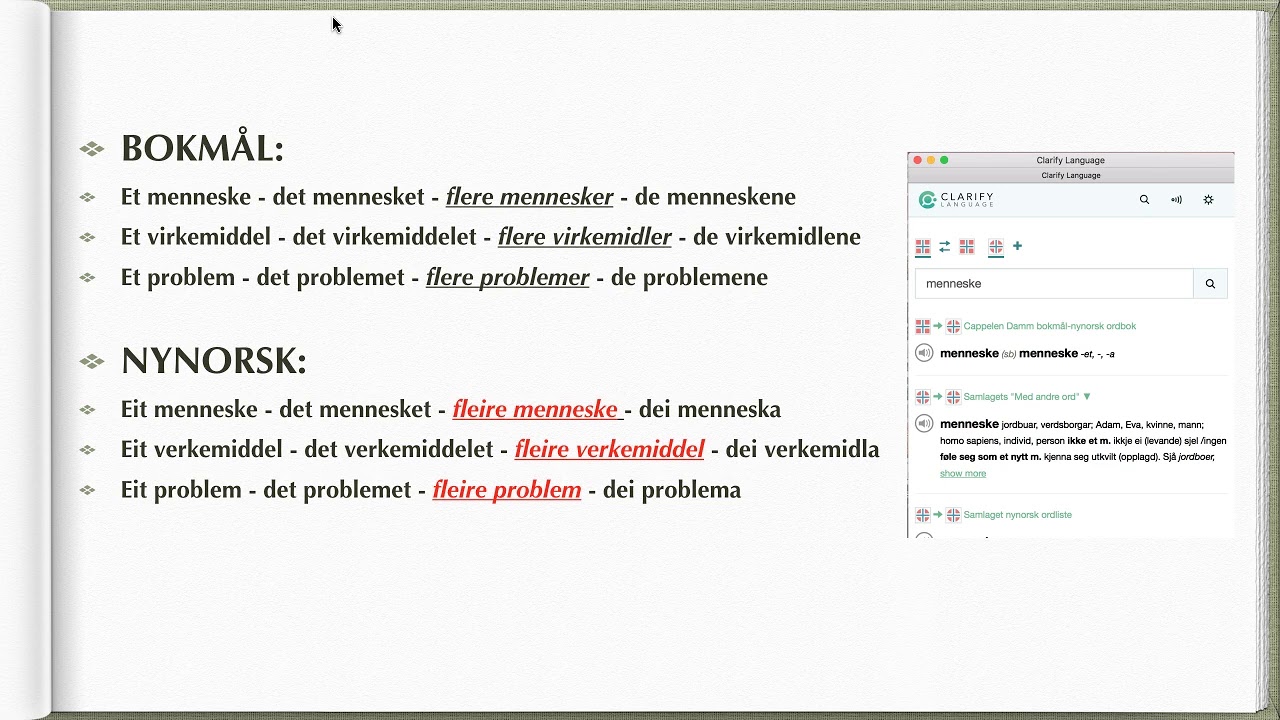Play audio for Samlagets menneske entry
Screen dimensions: 1280x720
924,424
